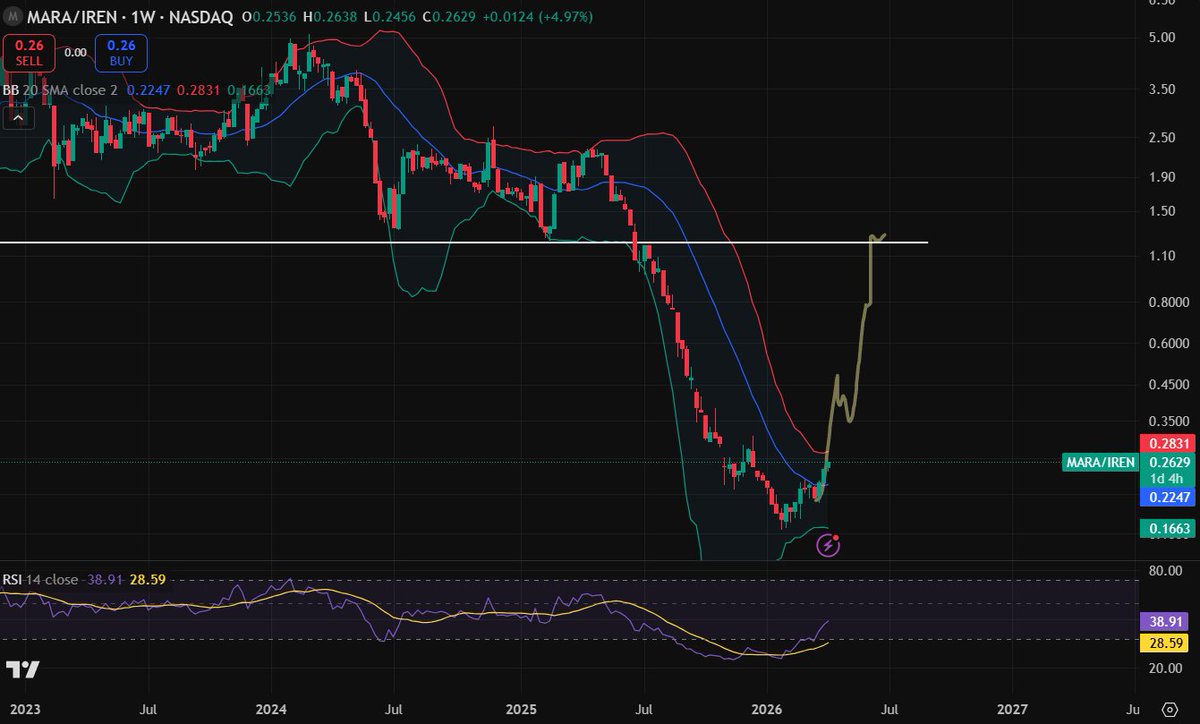
Task: Click the blue 0.2247 price axis label
Action: [x=1170, y=497]
